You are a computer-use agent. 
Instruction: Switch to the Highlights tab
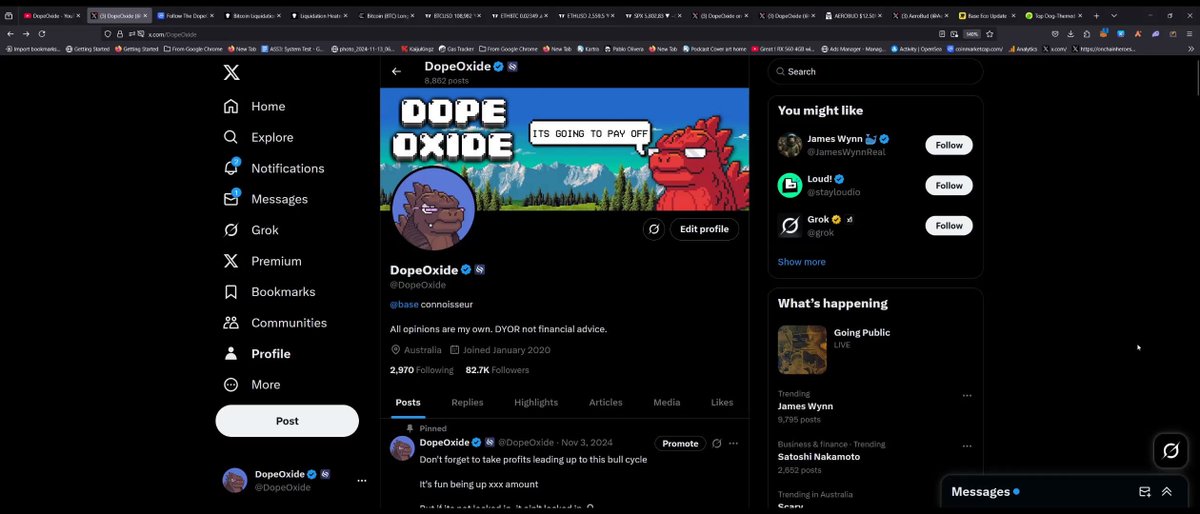(x=536, y=402)
